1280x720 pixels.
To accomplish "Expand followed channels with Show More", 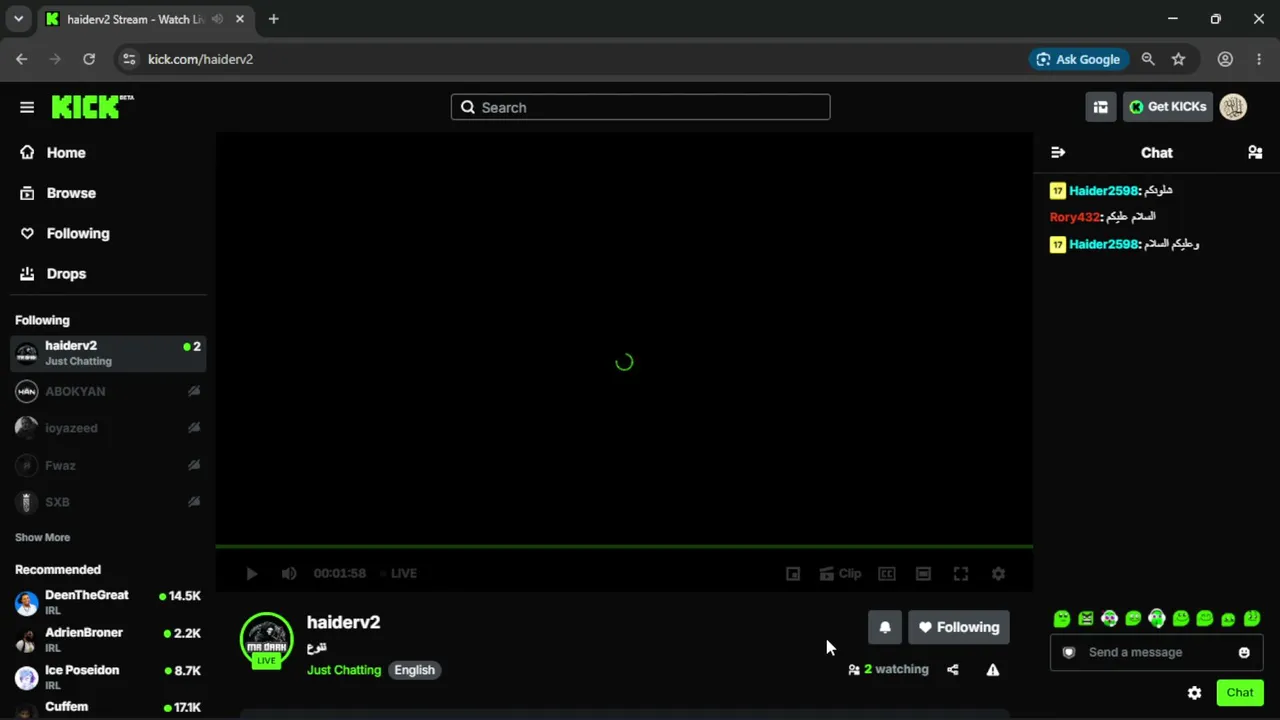I will [x=42, y=537].
